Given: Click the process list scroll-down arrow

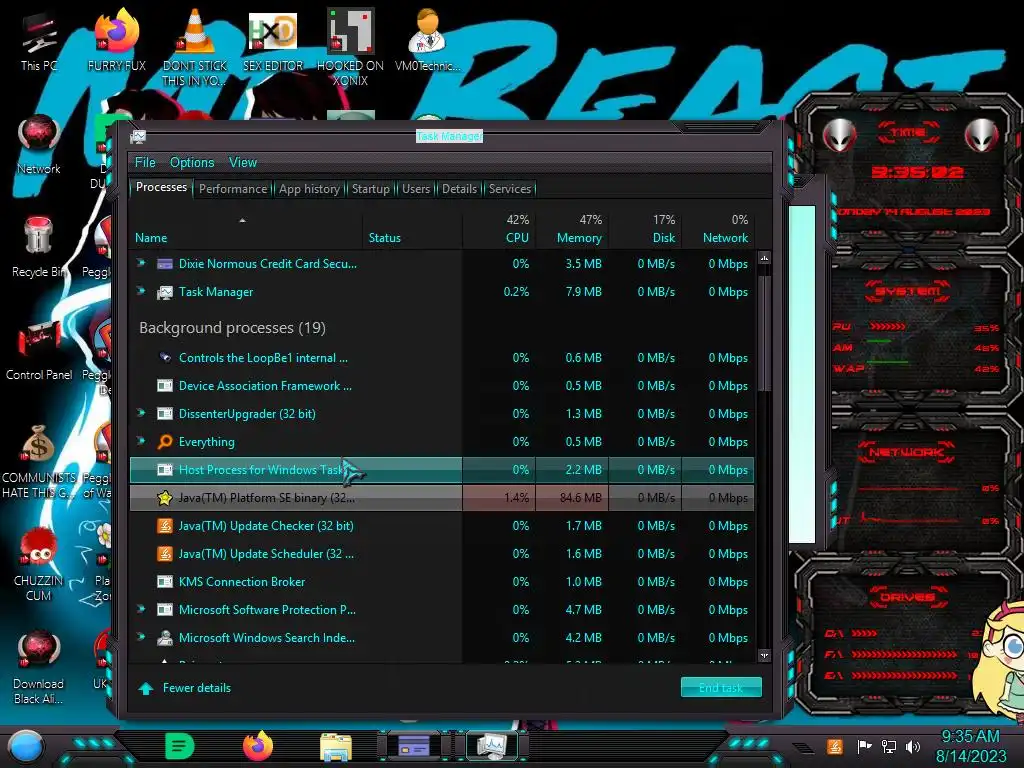Looking at the screenshot, I should pos(764,655).
